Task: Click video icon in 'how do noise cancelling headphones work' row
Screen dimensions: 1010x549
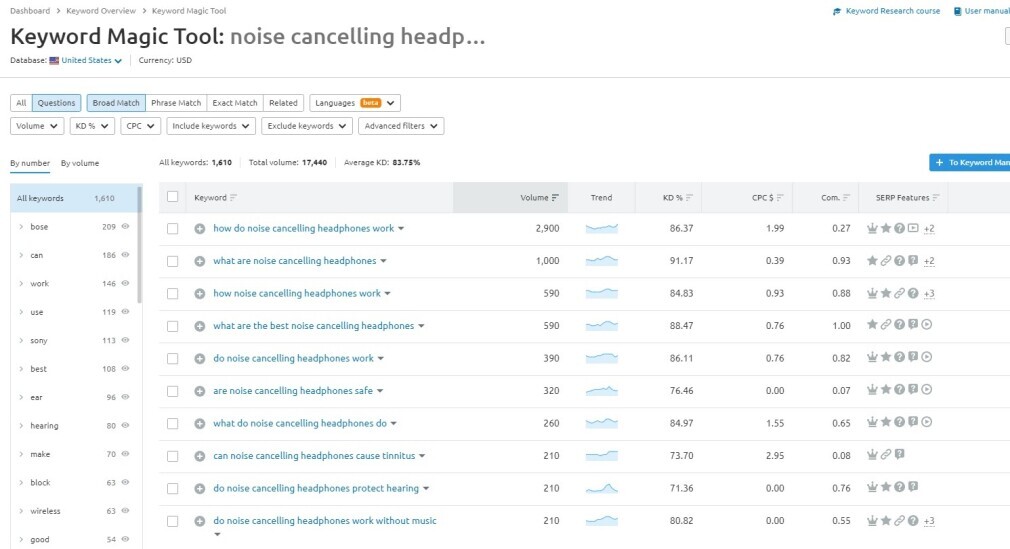Action: pos(913,228)
